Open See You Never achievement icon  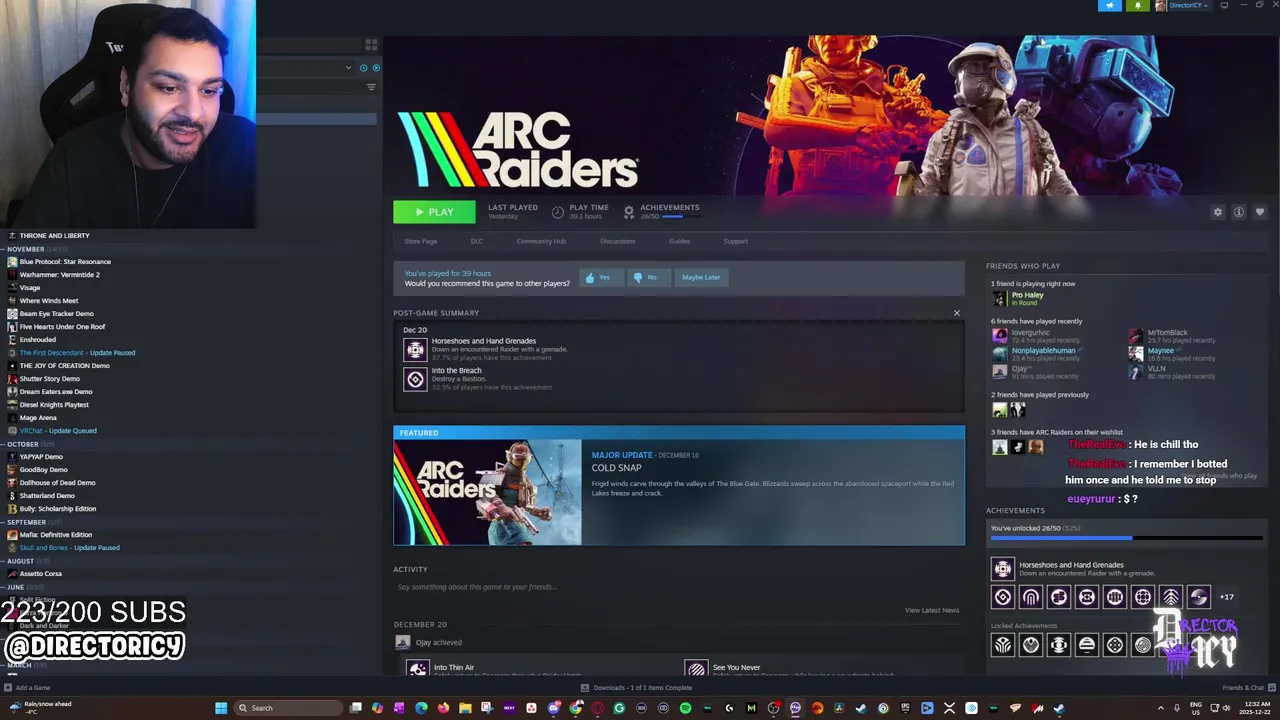[697, 669]
